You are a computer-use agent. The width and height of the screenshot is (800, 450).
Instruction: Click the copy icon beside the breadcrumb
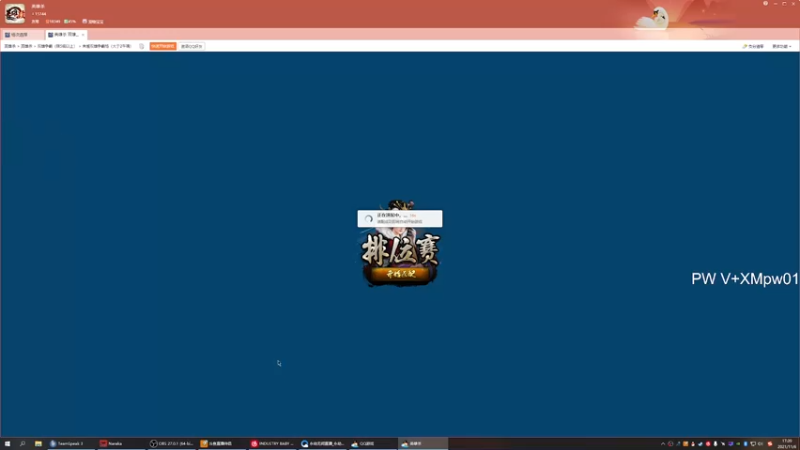[141, 46]
